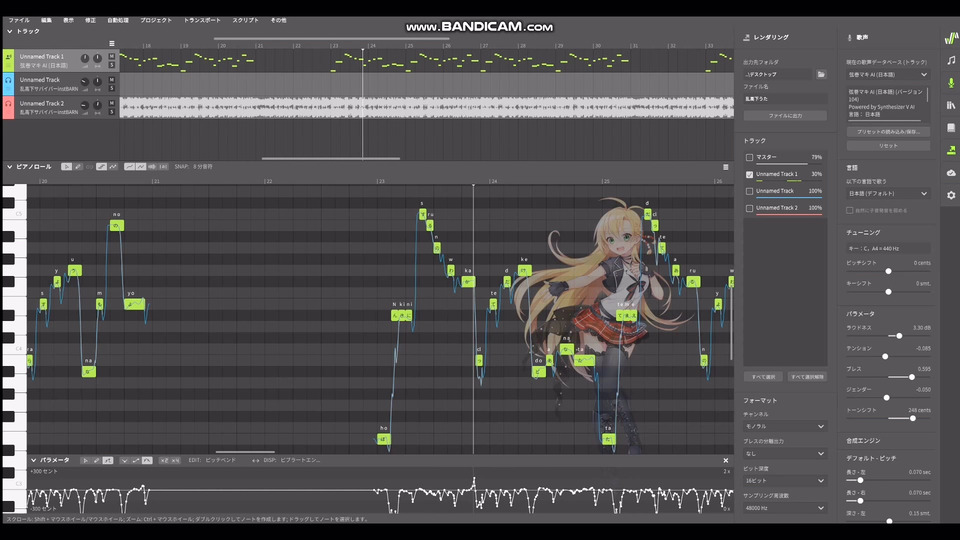Swap EDIT and DISP parameters
The height and width of the screenshot is (540, 960).
255,460
